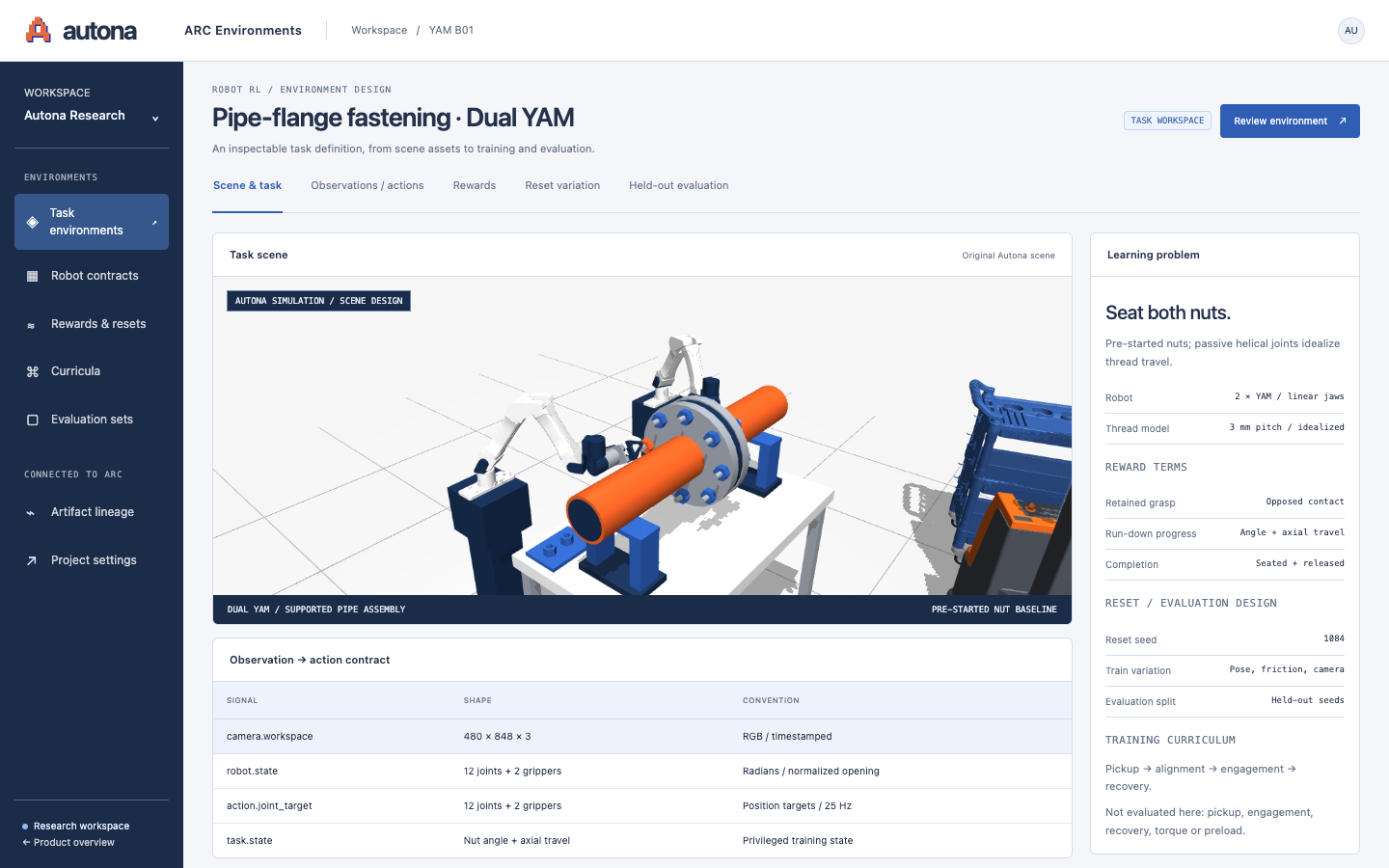Click the Seat both nuts heading
Image resolution: width=1389 pixels, height=868 pixels.
1168,312
